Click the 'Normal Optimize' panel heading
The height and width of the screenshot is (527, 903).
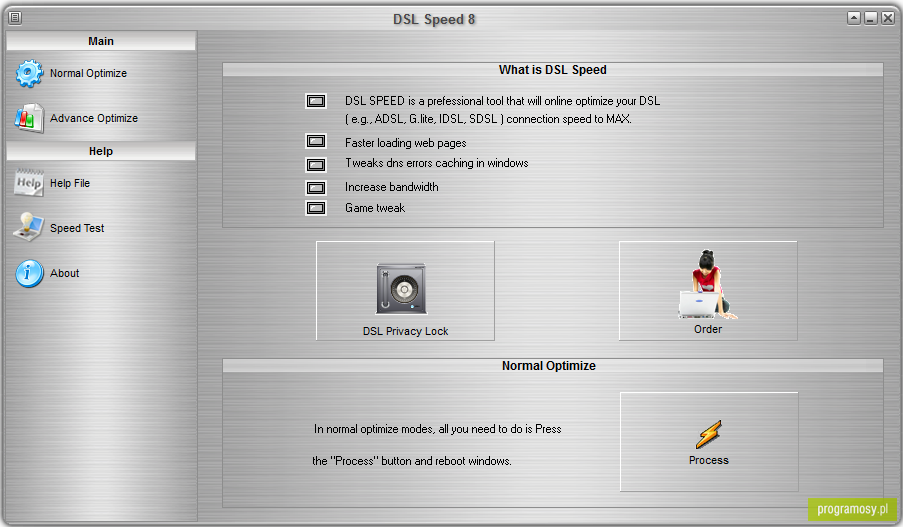point(549,366)
